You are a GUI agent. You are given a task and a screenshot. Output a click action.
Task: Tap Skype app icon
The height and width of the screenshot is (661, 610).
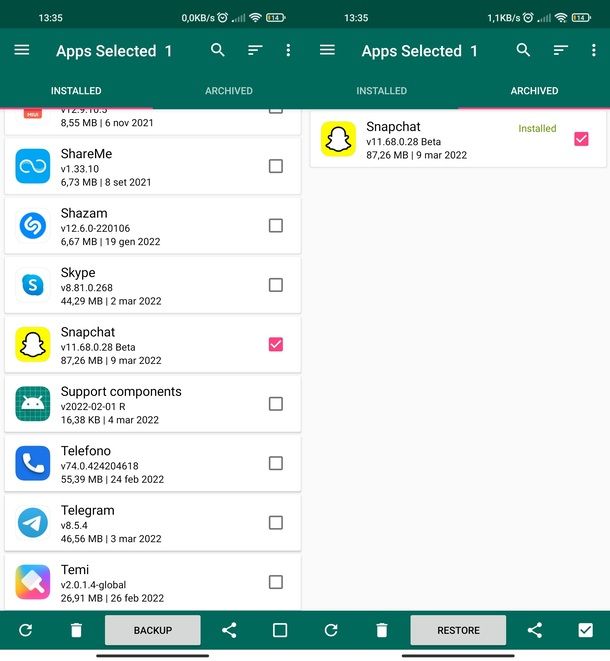pyautogui.click(x=32, y=285)
